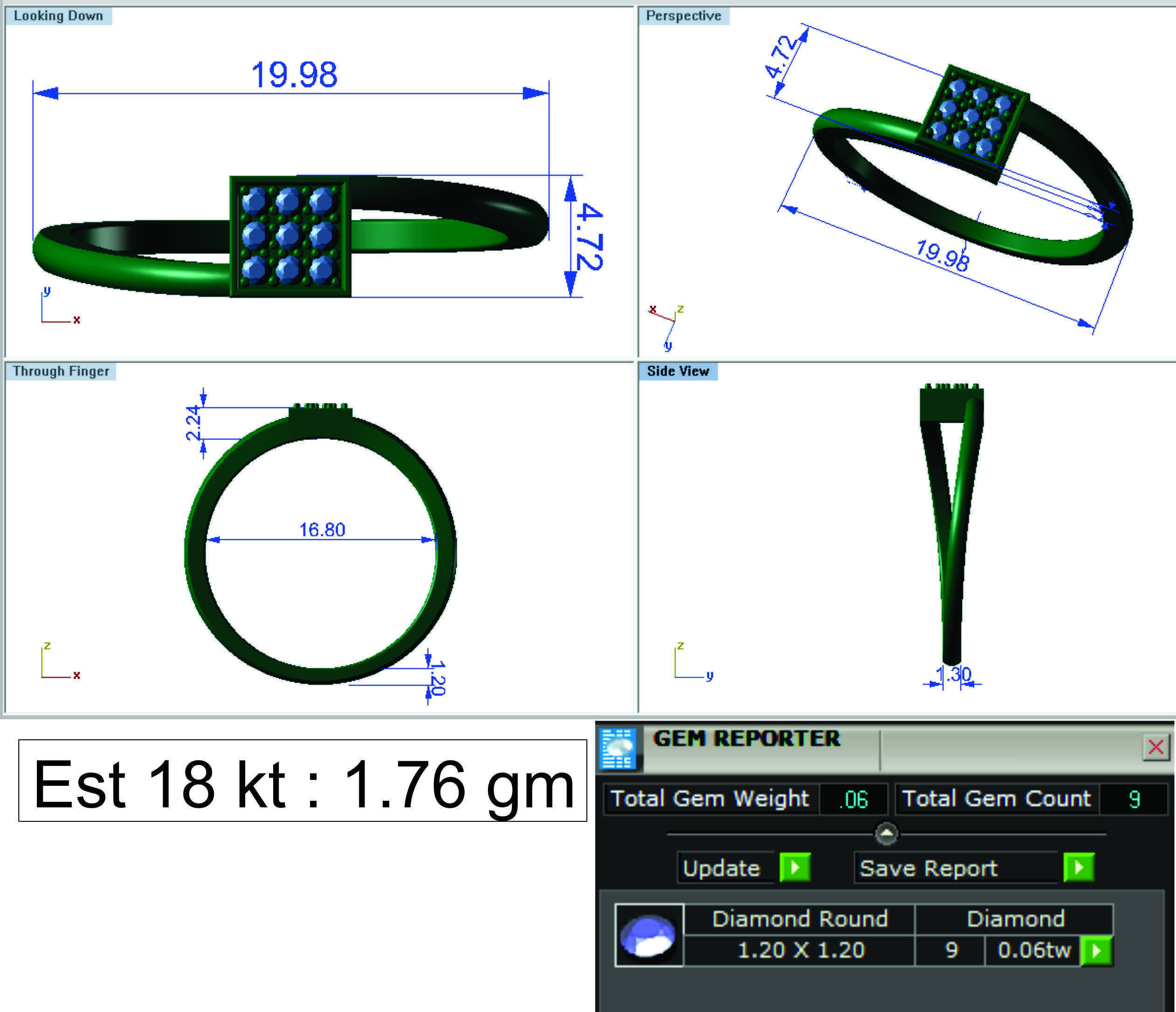Click the Gem Reporter report icon
The image size is (1176, 1012).
click(618, 748)
